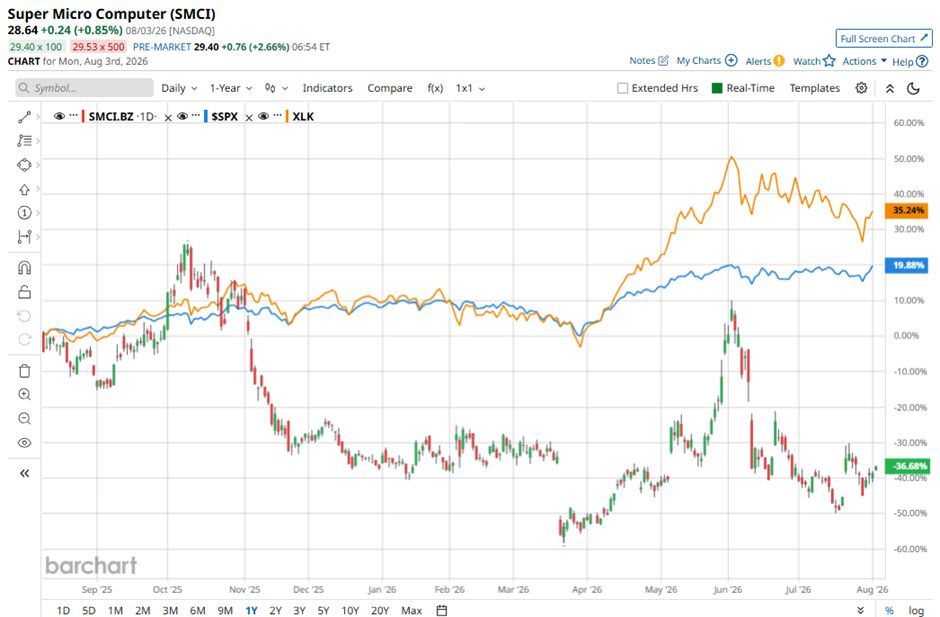Pick the arrow marker tool
Image resolution: width=940 pixels, height=617 pixels.
point(24,189)
